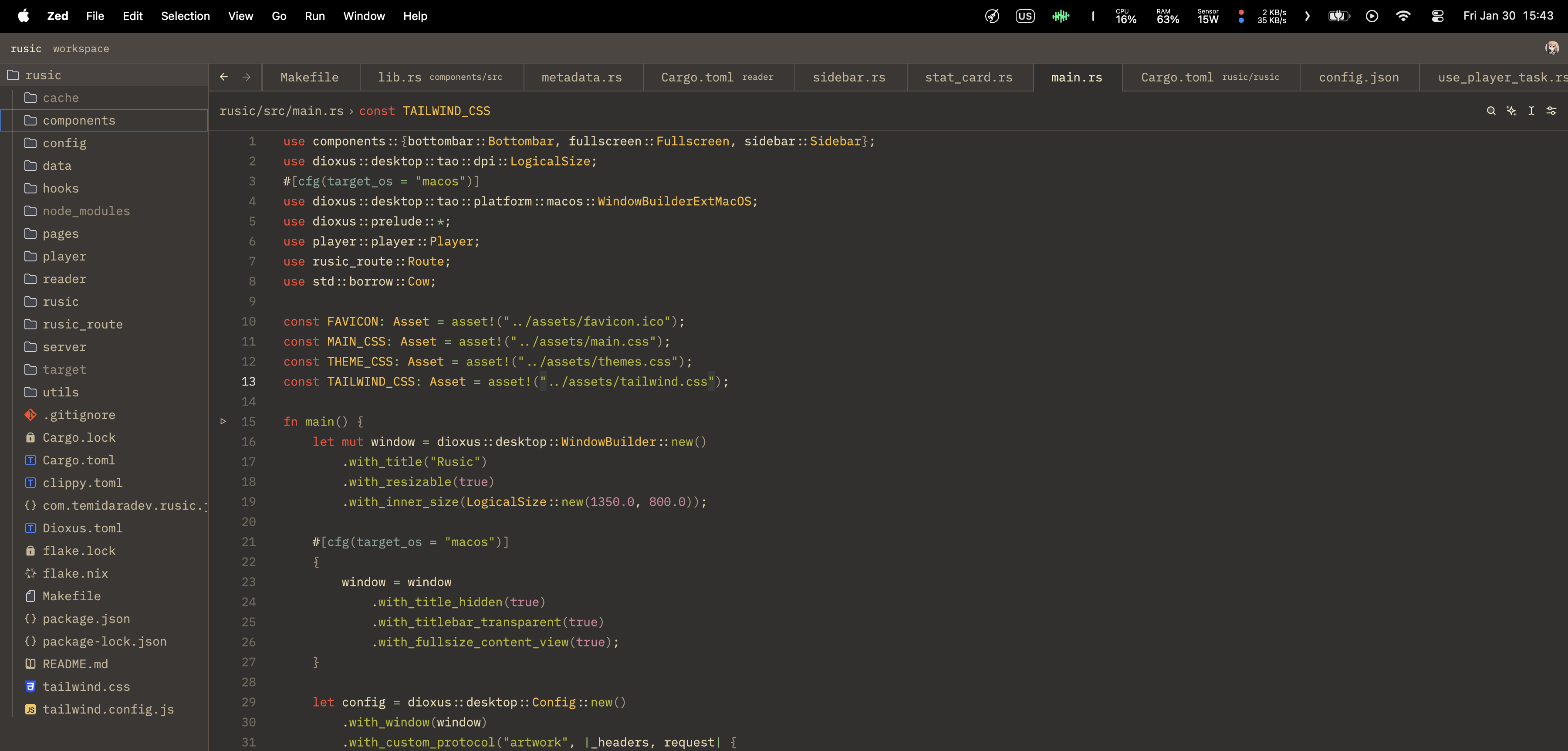Viewport: 1568px width, 751px height.
Task: Open editor controls sliders icon
Action: tap(1551, 111)
